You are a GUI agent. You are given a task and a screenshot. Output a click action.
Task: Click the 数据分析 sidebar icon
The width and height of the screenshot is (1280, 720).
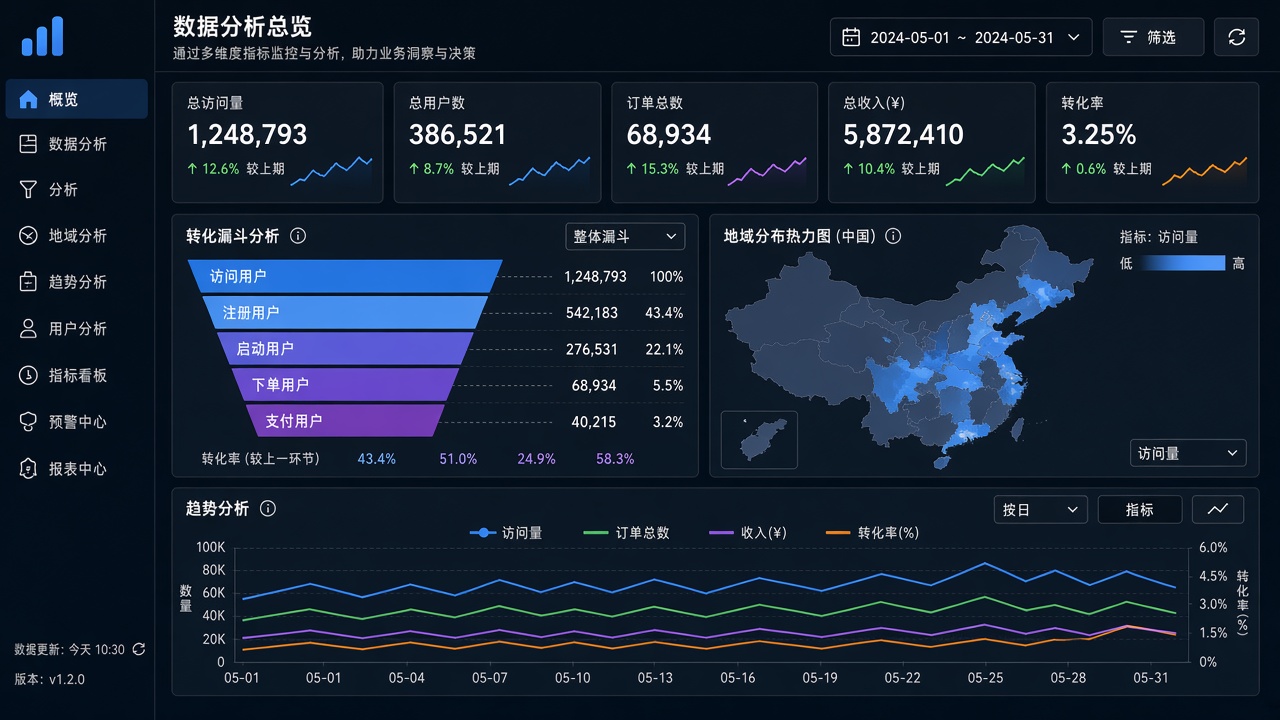pos(28,144)
